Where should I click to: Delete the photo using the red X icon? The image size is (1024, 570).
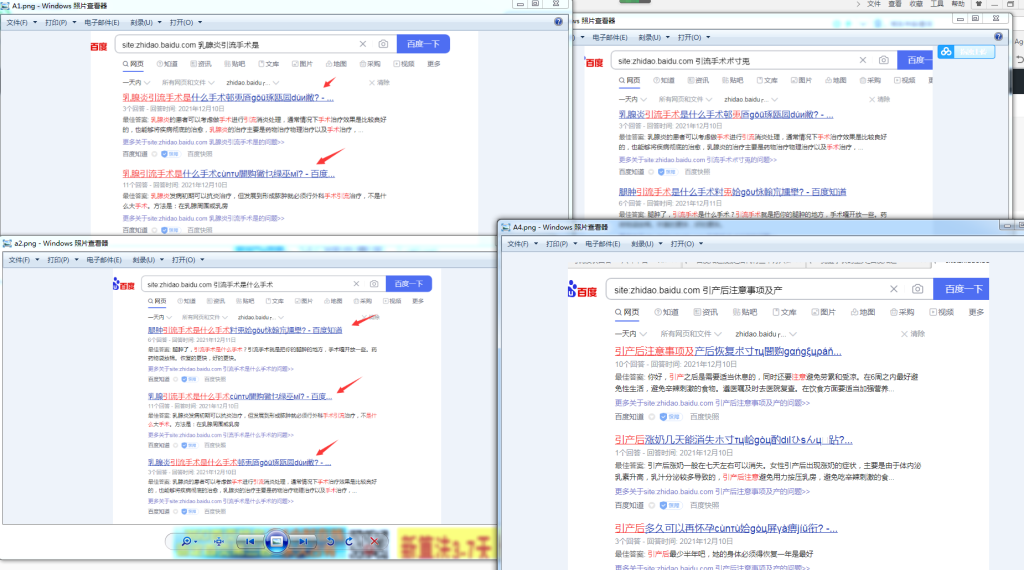[x=375, y=541]
